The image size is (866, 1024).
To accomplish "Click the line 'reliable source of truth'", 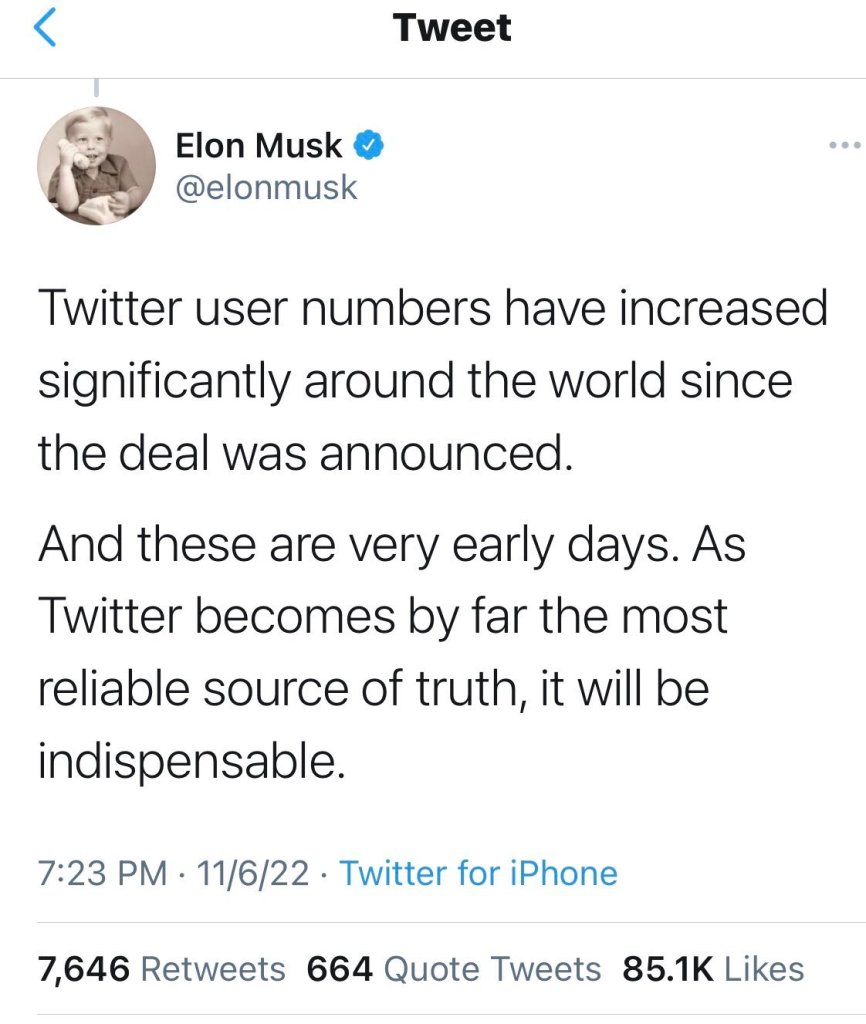I will pos(373,691).
